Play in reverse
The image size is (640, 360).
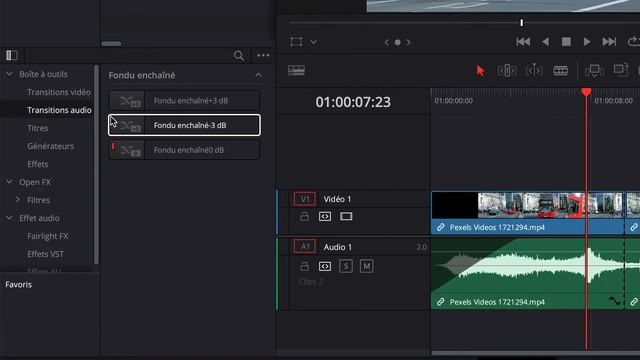click(x=545, y=42)
